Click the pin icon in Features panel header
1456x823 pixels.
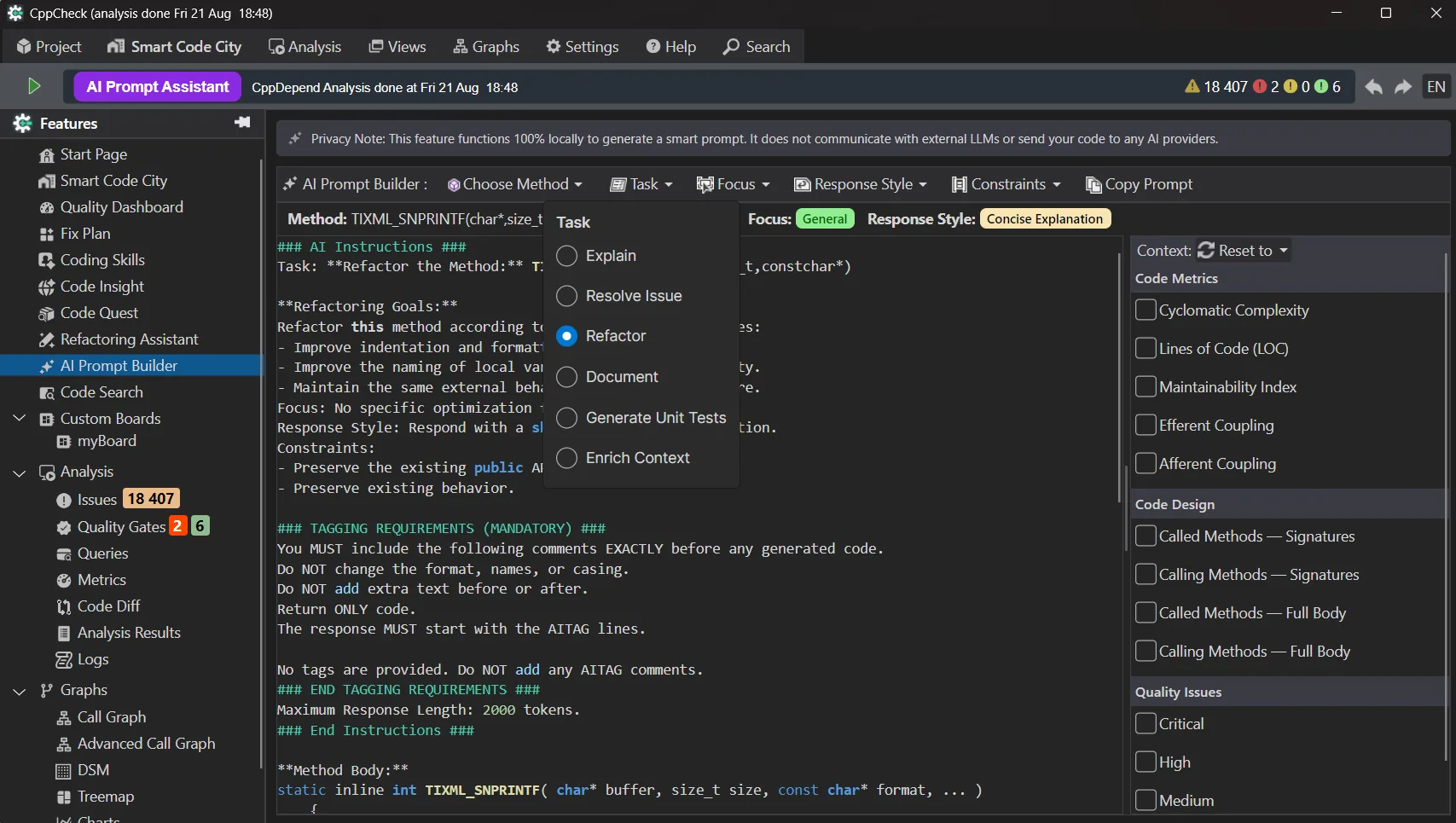[x=242, y=123]
